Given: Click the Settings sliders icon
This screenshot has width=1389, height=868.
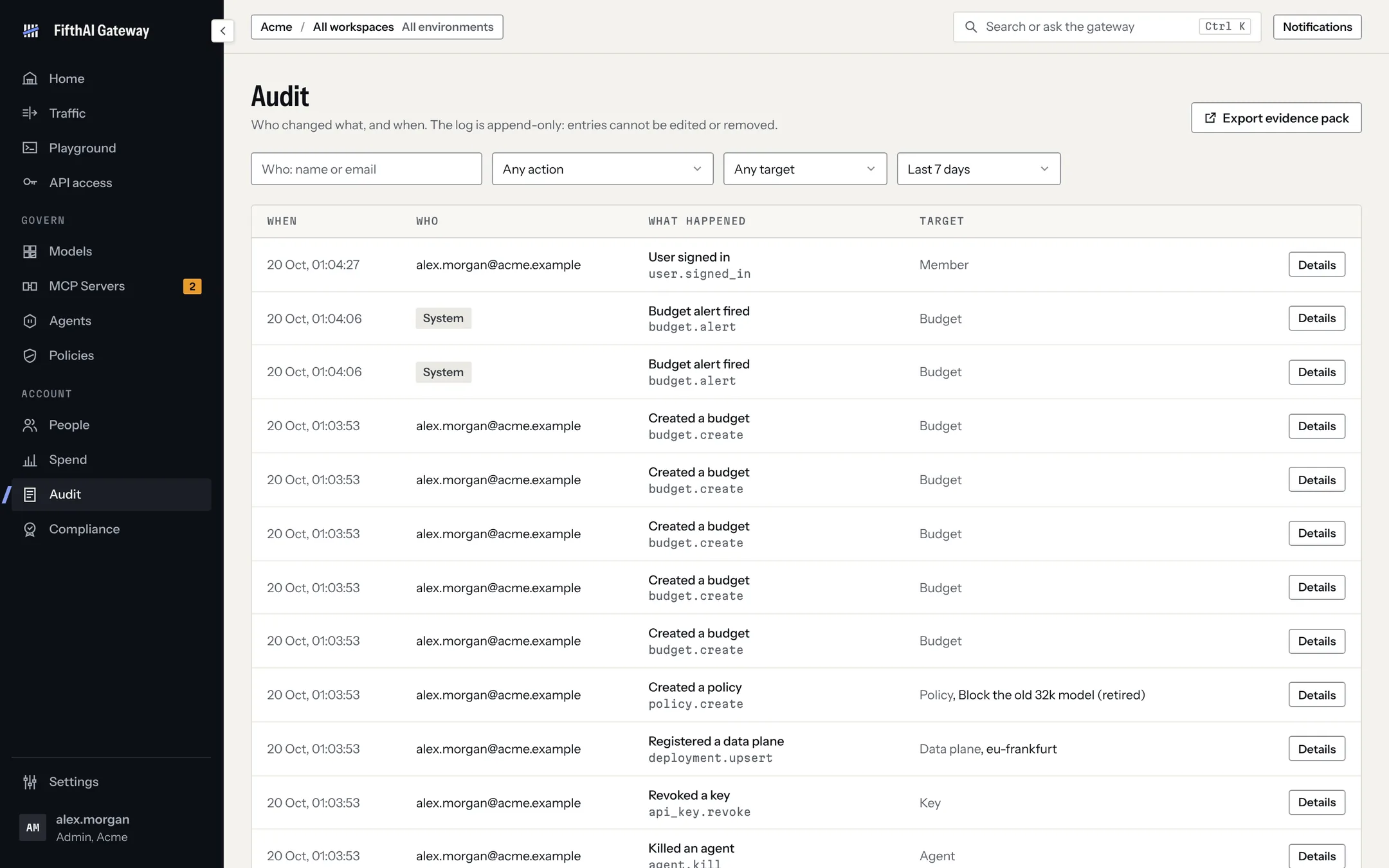Looking at the screenshot, I should [30, 782].
